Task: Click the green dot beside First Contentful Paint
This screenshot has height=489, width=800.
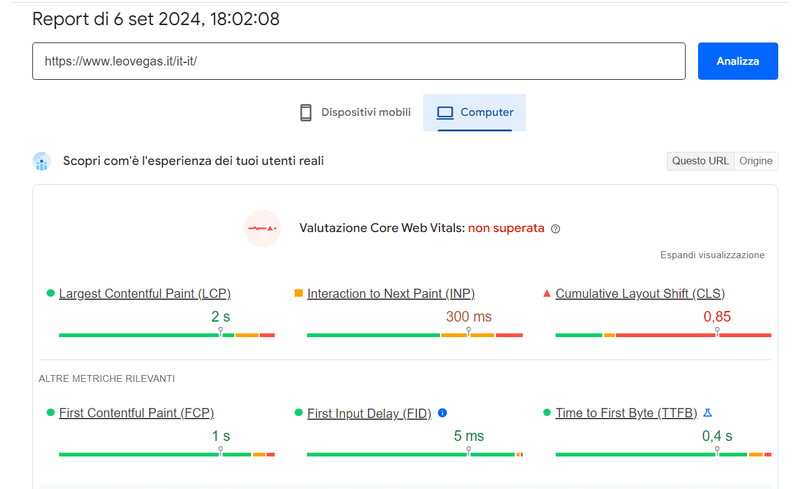Action: coord(50,412)
